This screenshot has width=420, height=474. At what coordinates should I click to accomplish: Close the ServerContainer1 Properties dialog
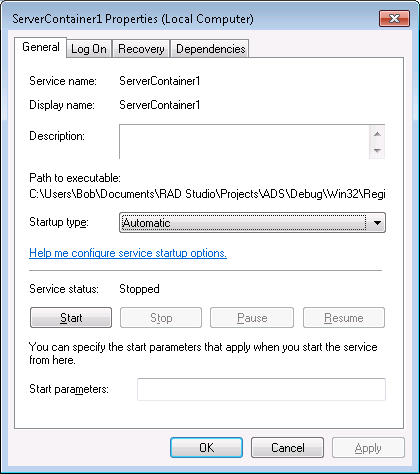tap(394, 18)
